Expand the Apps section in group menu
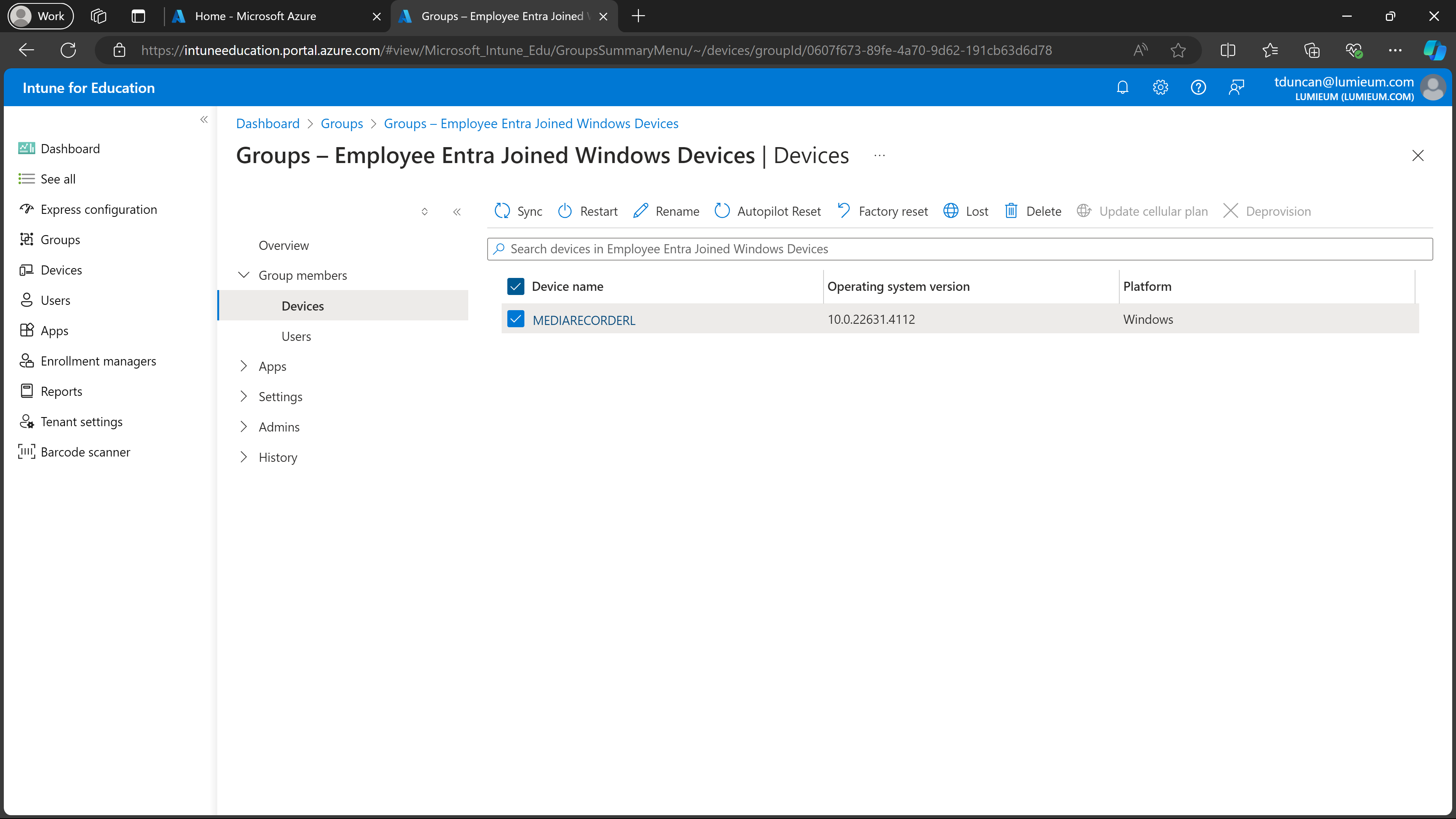 click(x=243, y=366)
